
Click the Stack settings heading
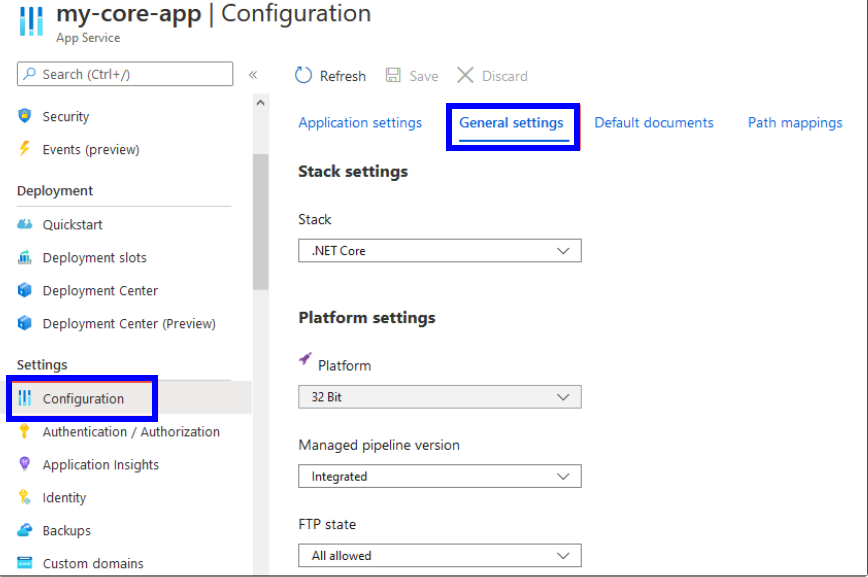click(353, 172)
